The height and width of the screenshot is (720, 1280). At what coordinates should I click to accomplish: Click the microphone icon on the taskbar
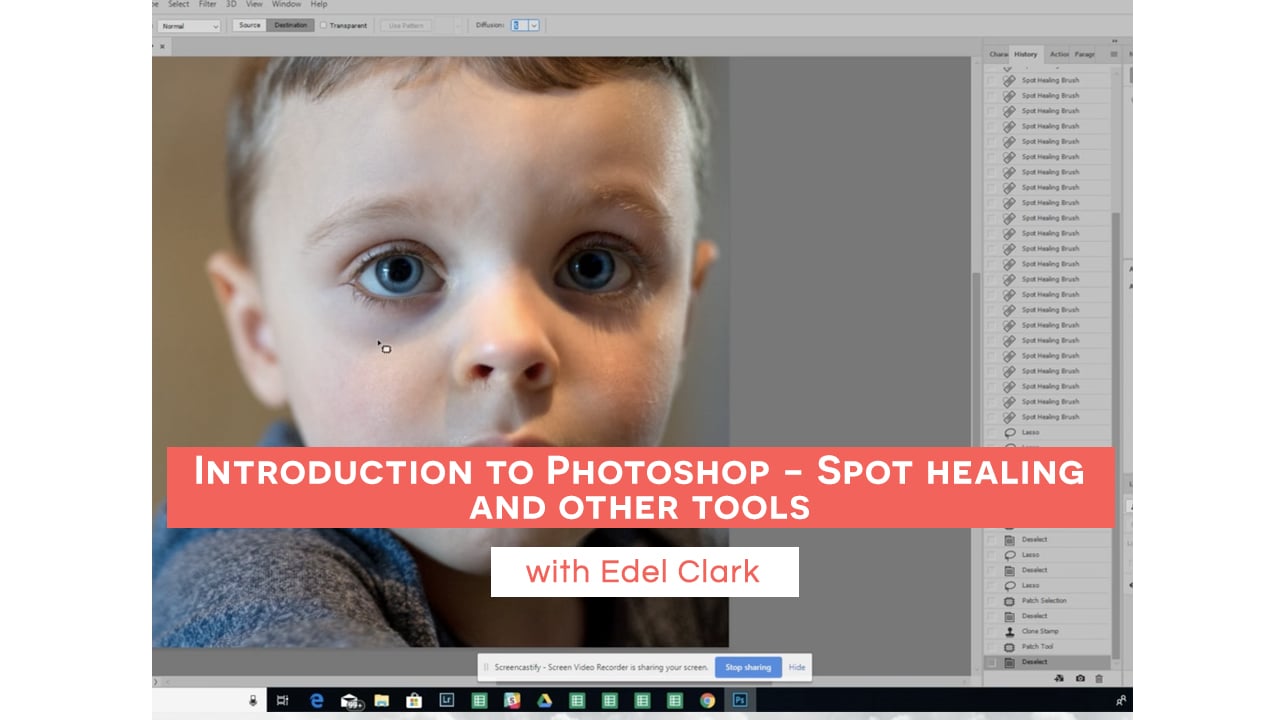(253, 701)
